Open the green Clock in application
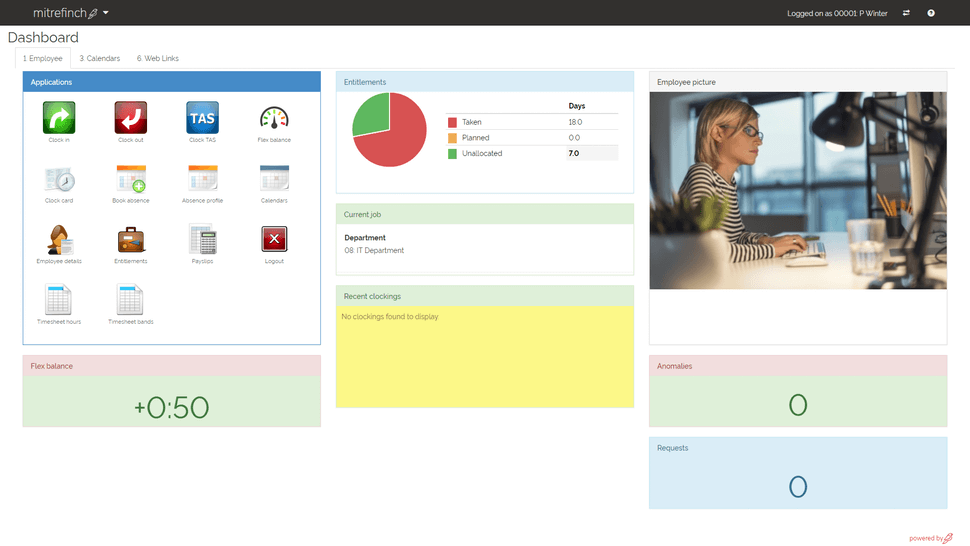Viewport: 970px width, 546px height. [x=59, y=117]
